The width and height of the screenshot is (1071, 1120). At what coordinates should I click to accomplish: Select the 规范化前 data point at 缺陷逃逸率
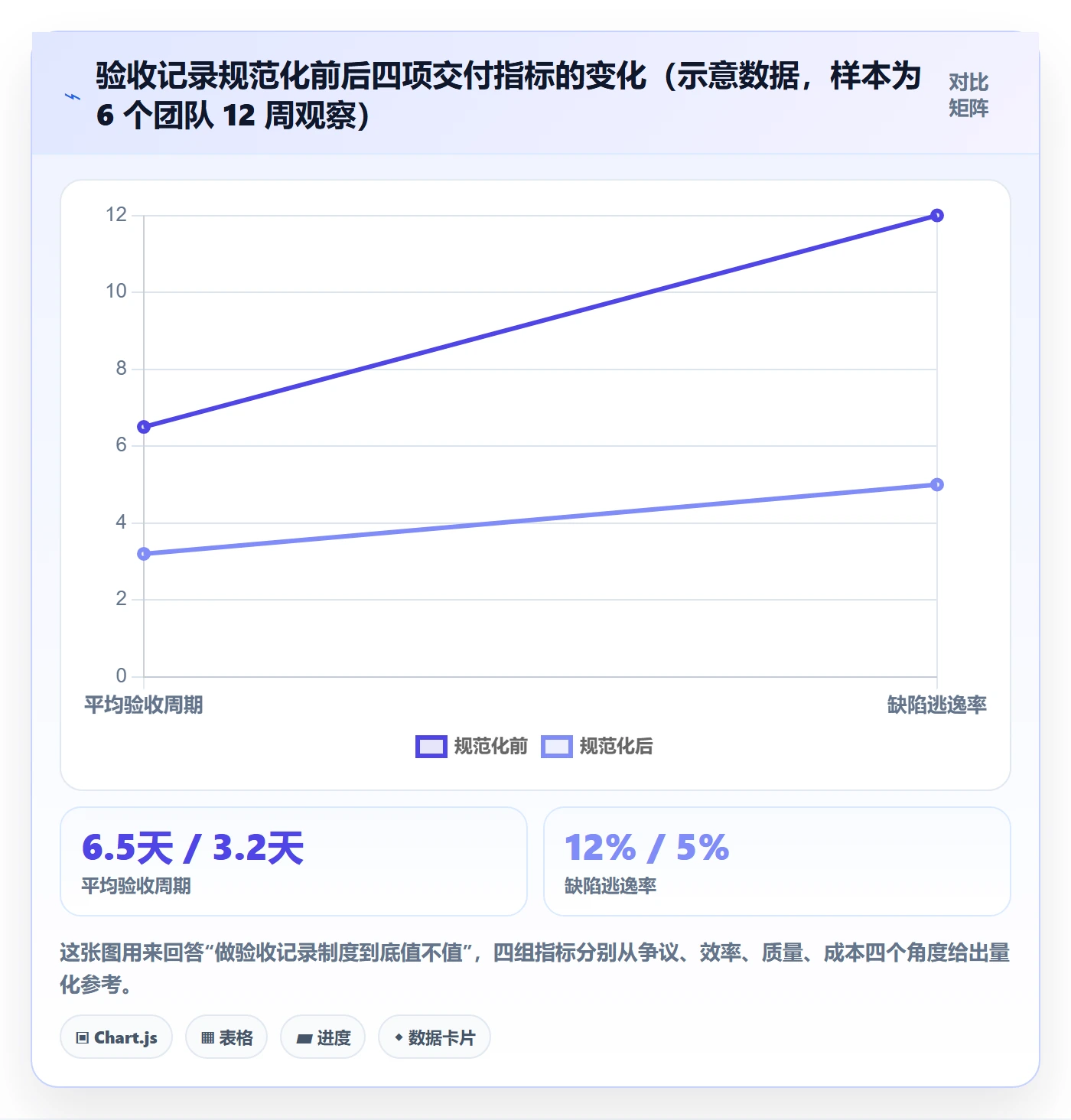937,216
